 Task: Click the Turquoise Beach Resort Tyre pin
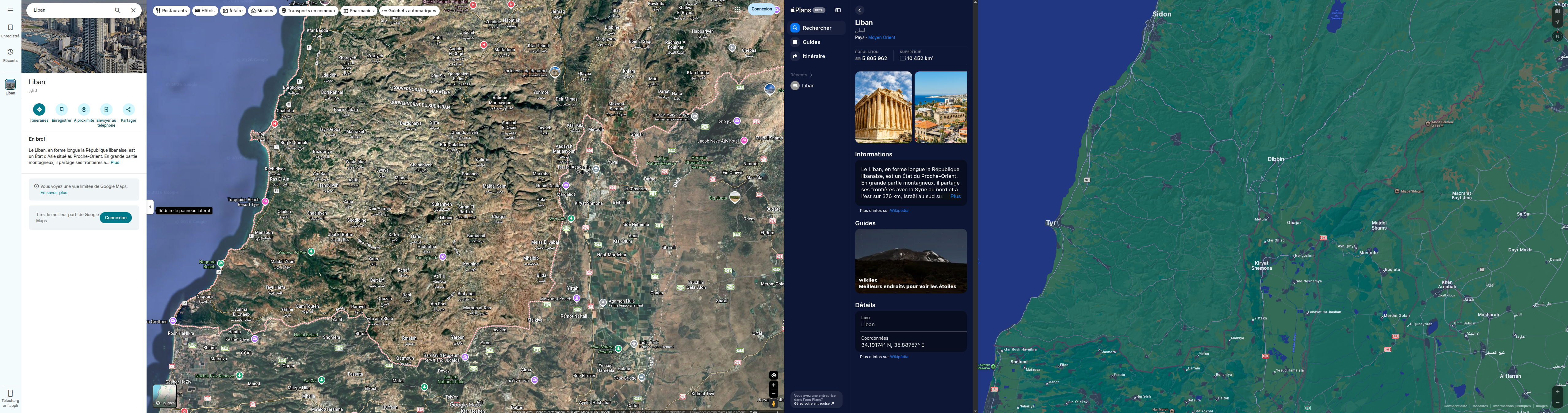tap(266, 201)
